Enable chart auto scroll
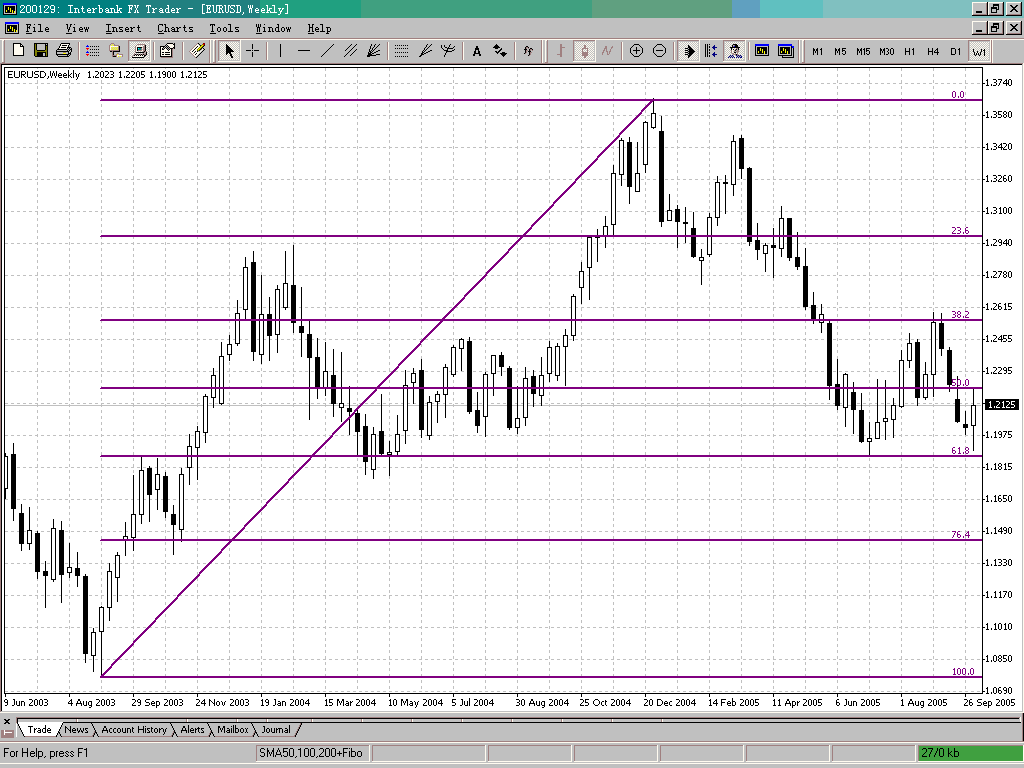The image size is (1024, 768). (690, 51)
